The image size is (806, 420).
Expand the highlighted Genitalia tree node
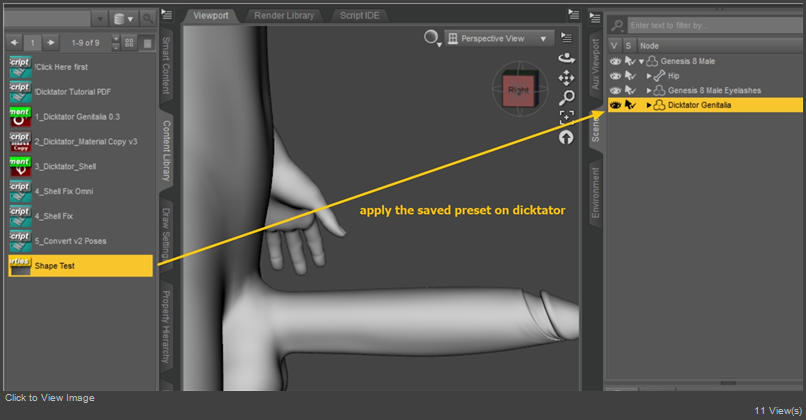(649, 105)
